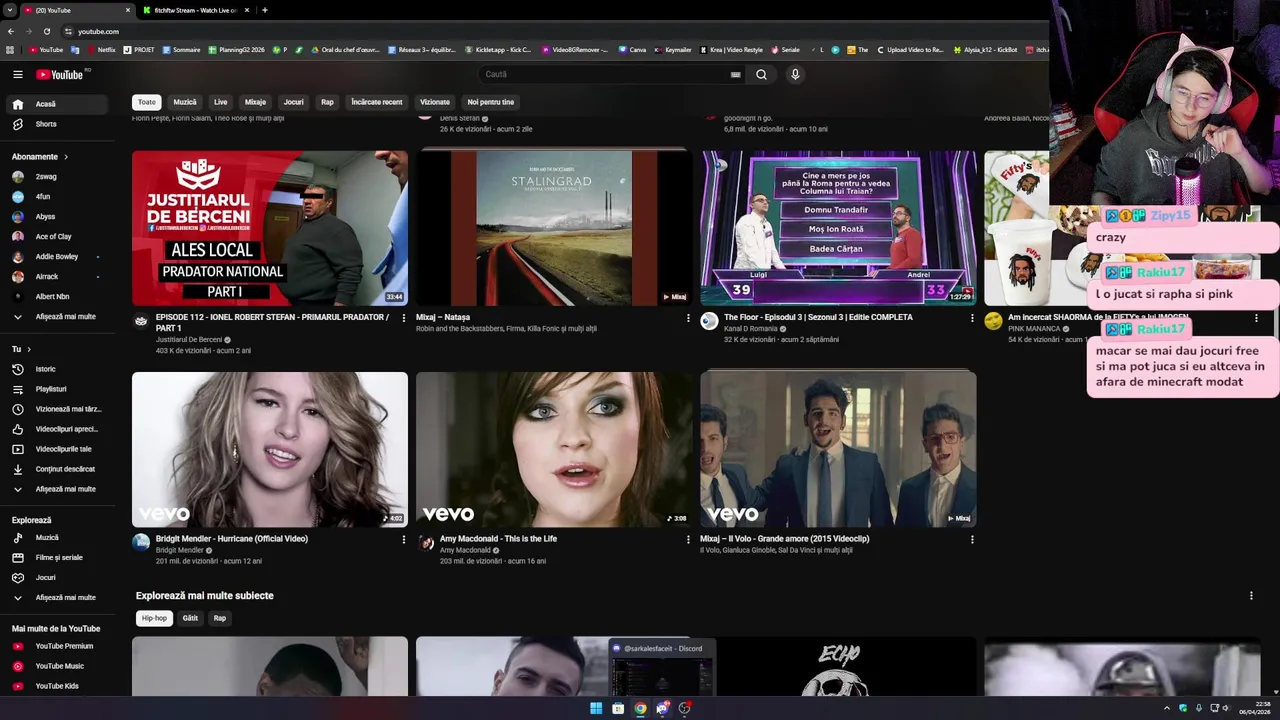1280x720 pixels.
Task: Play Amy Macdonald This is the Life thumbnail
Action: click(554, 450)
